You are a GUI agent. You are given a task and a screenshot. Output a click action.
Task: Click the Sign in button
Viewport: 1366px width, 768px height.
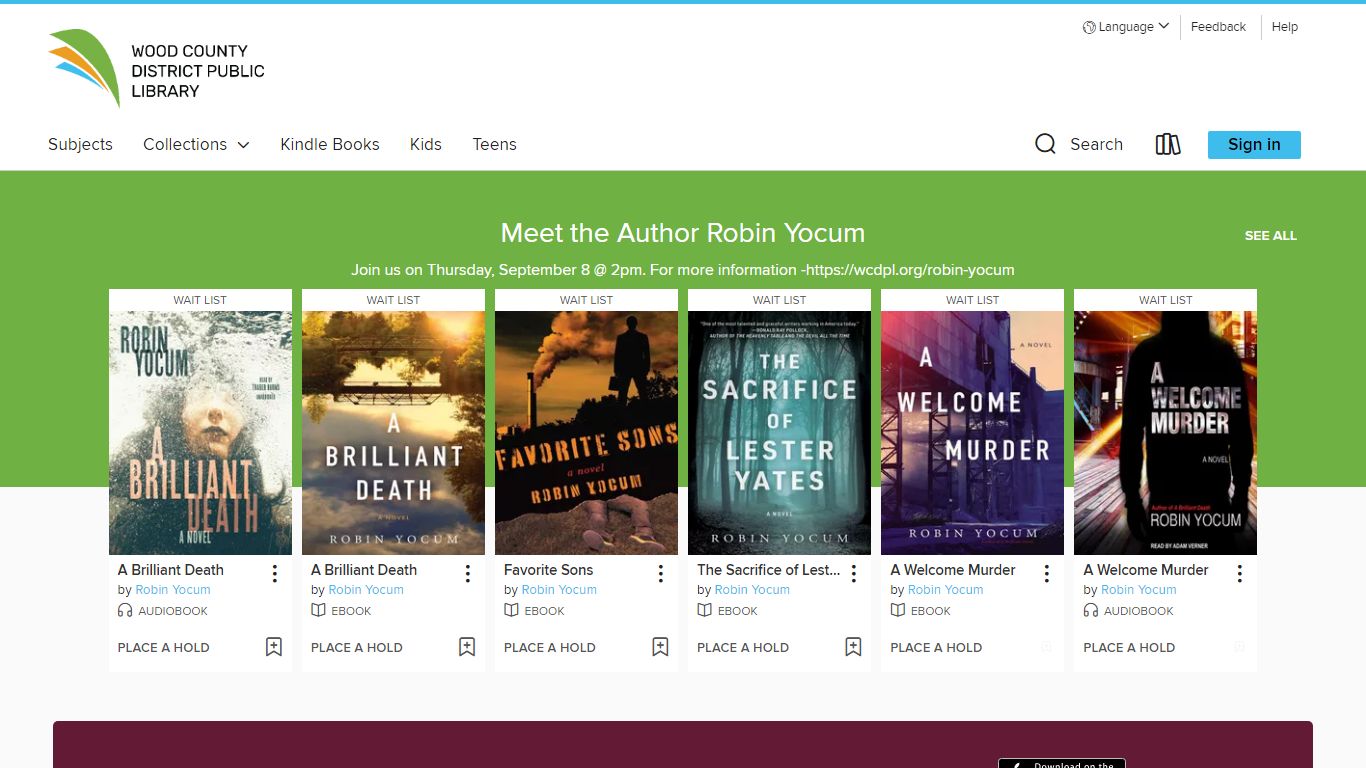[1254, 144]
